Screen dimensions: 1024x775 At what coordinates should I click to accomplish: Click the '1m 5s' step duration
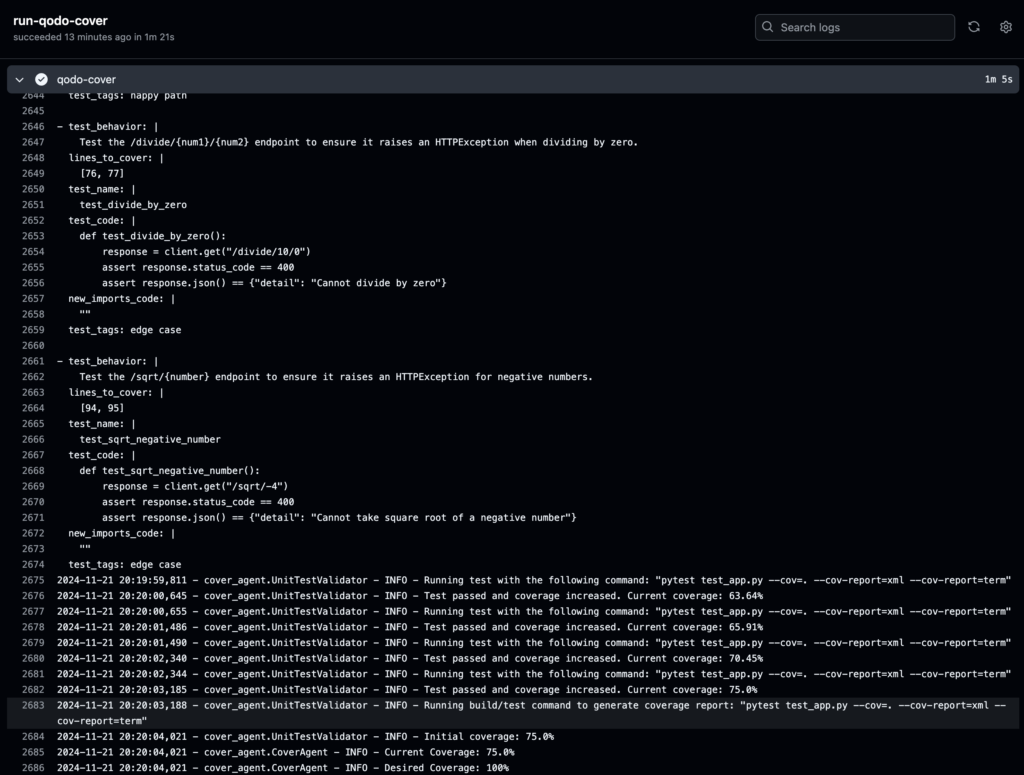(x=999, y=79)
